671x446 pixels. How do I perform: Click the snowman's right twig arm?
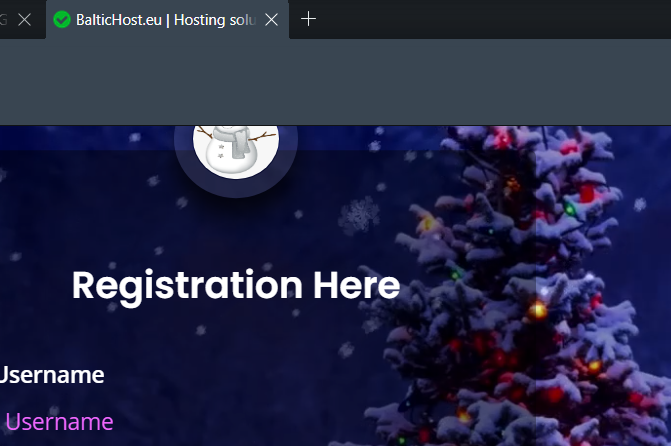pyautogui.click(x=262, y=137)
